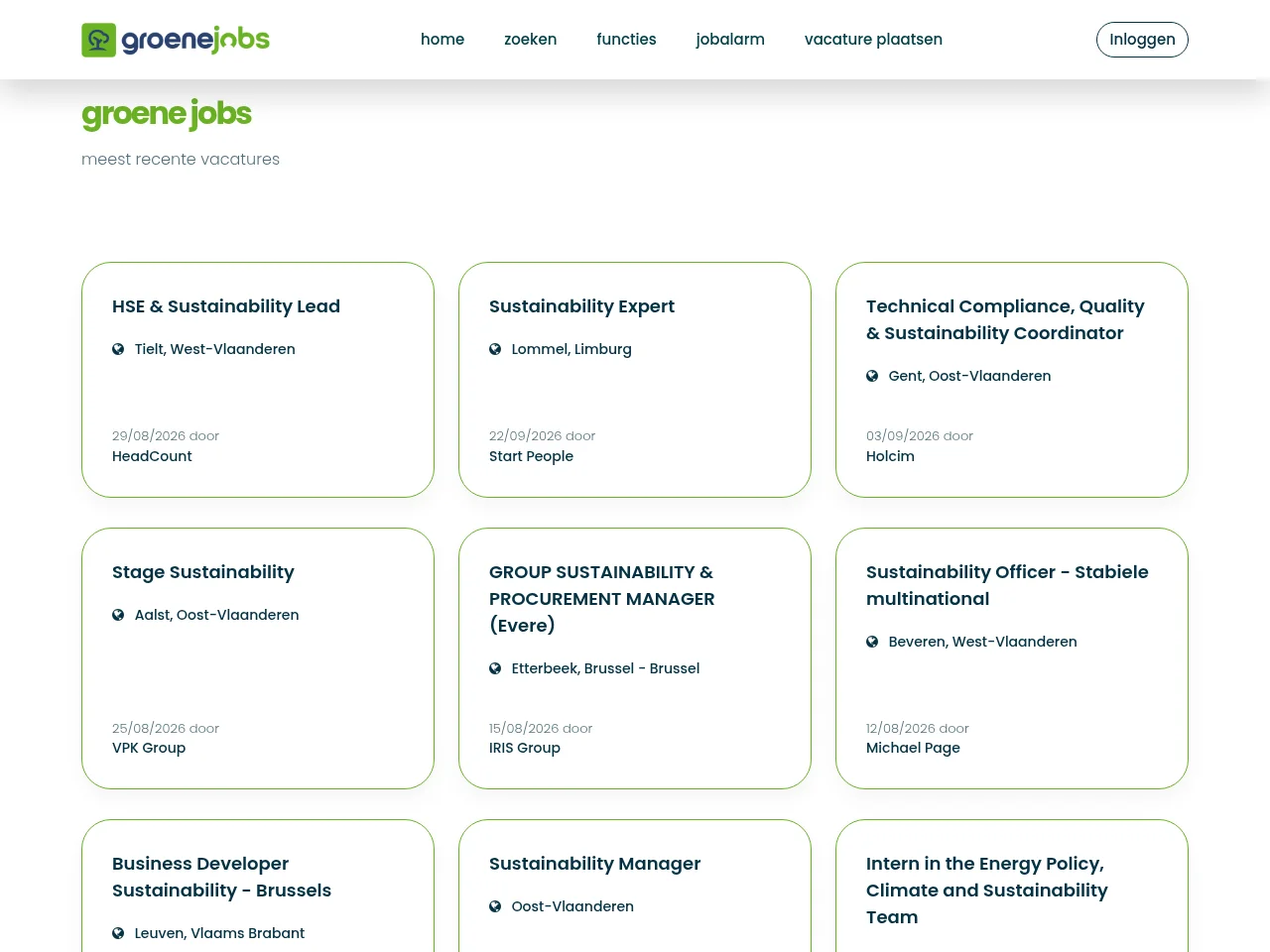Click the Michael Page company name
The image size is (1270, 952).
coord(913,748)
